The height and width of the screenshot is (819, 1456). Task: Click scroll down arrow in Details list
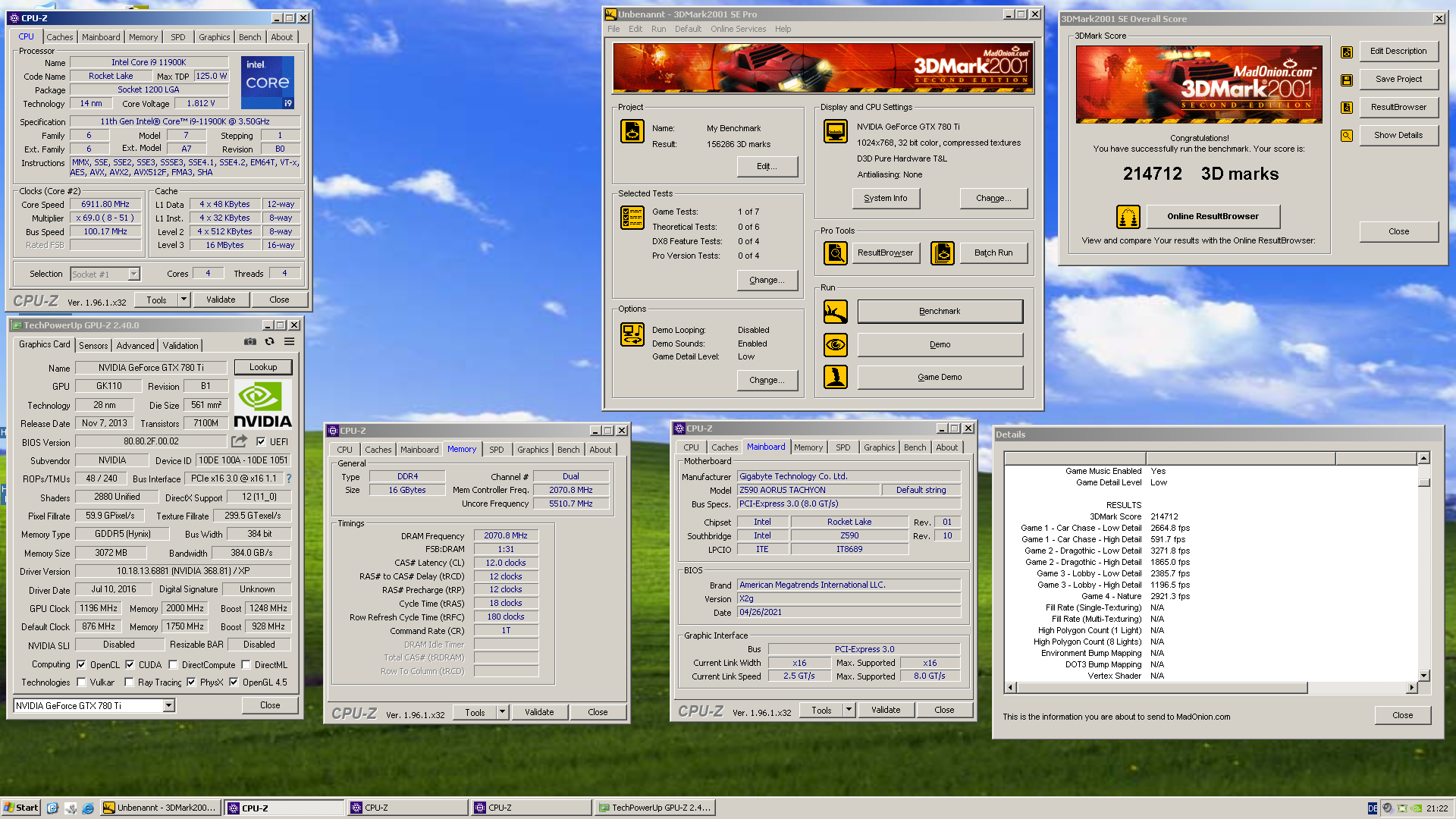click(x=1424, y=676)
